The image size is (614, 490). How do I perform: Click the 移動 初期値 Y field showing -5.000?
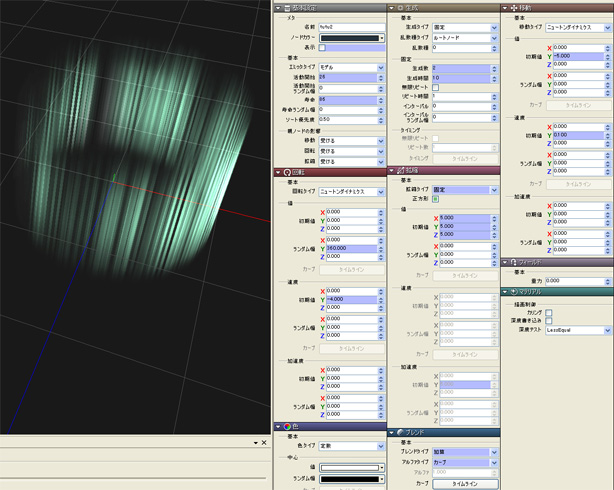coord(579,56)
